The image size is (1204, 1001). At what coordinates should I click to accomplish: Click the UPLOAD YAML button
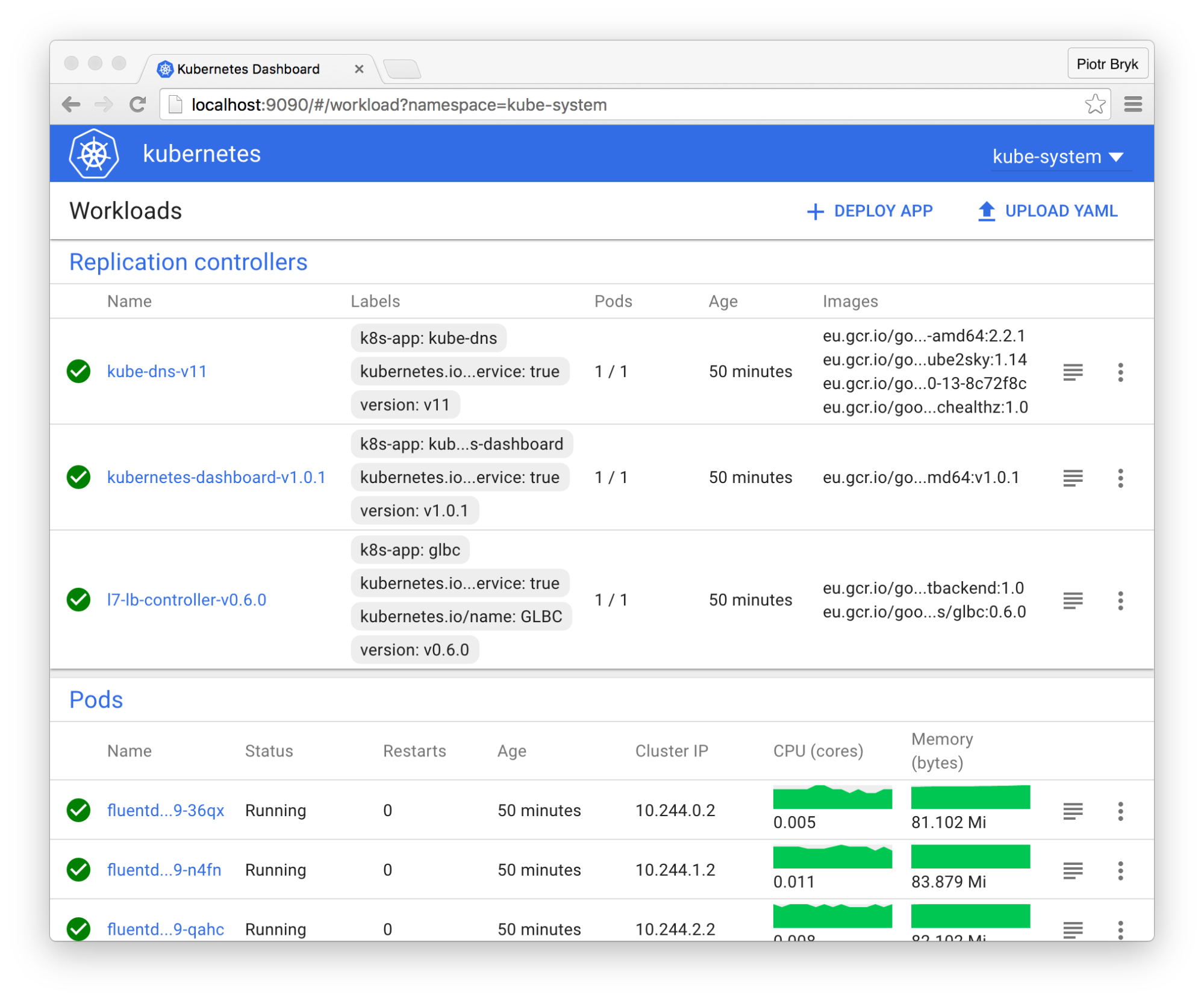pos(1047,211)
